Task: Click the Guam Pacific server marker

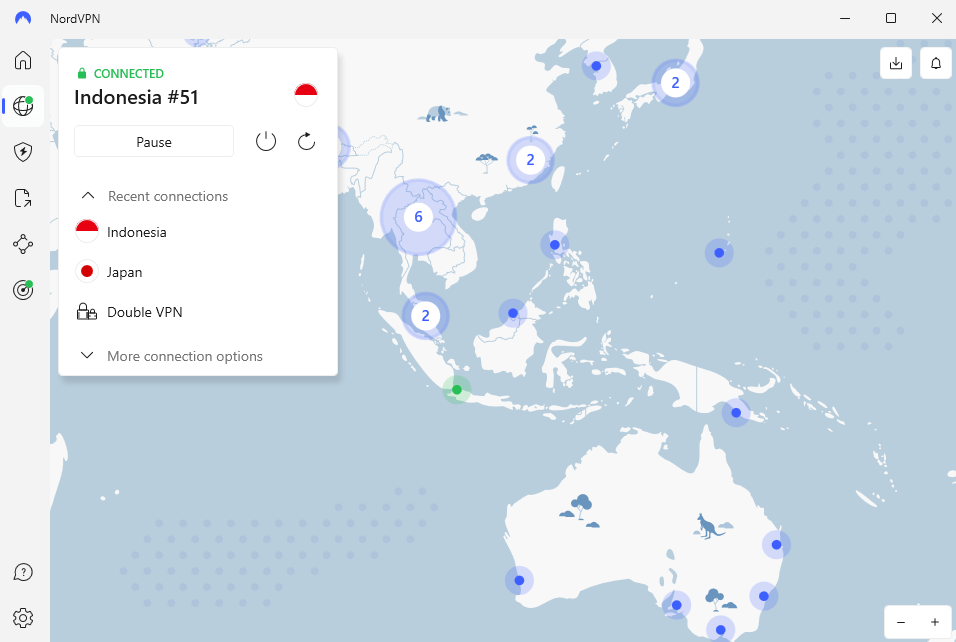Action: click(x=719, y=252)
